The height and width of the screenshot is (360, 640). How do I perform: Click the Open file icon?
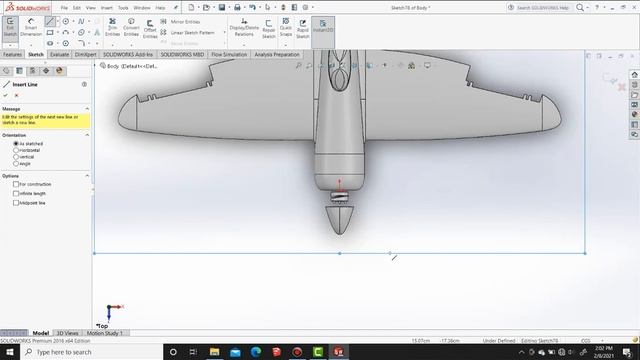[206, 7]
